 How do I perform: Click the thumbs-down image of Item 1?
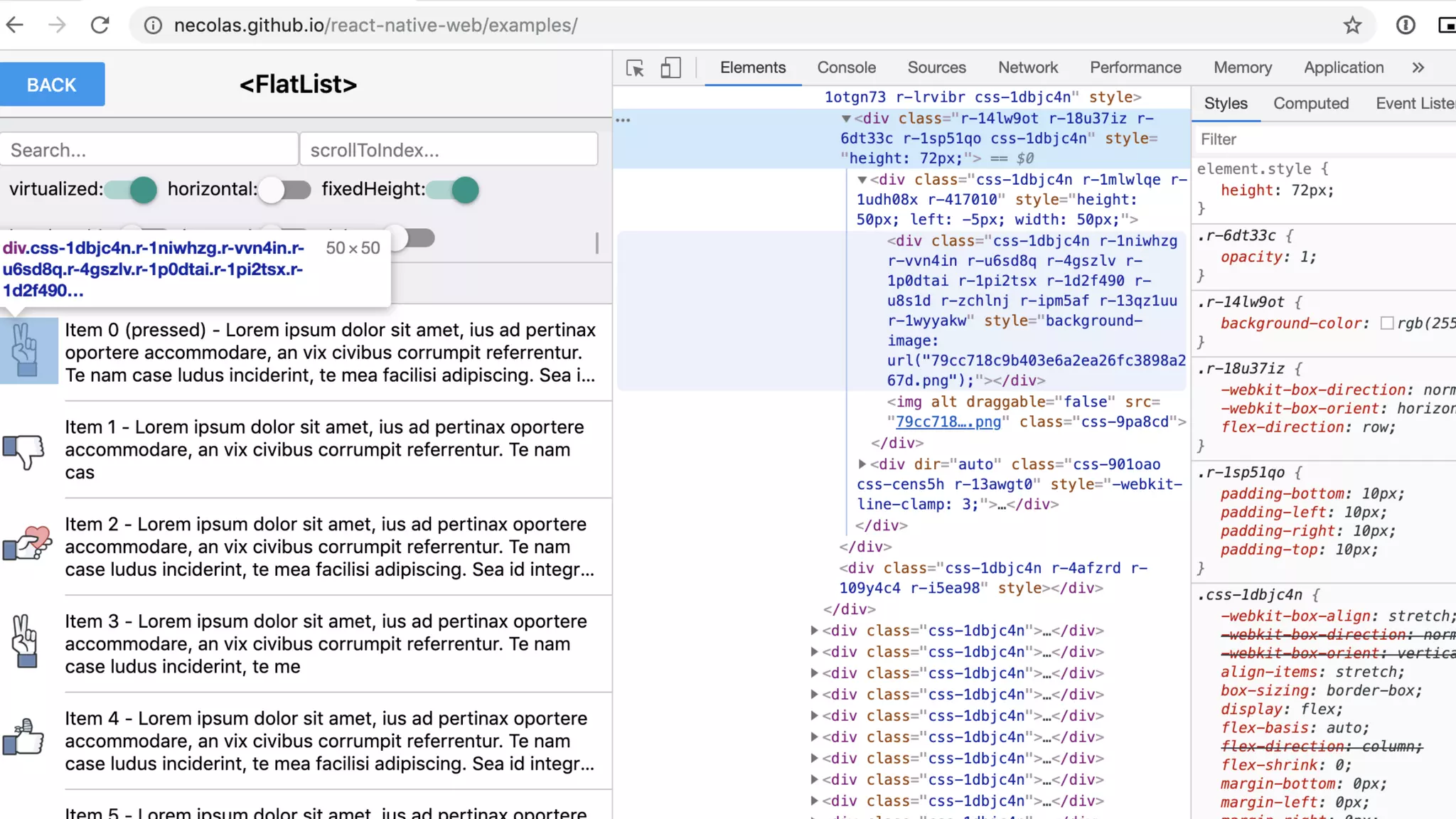coord(24,451)
